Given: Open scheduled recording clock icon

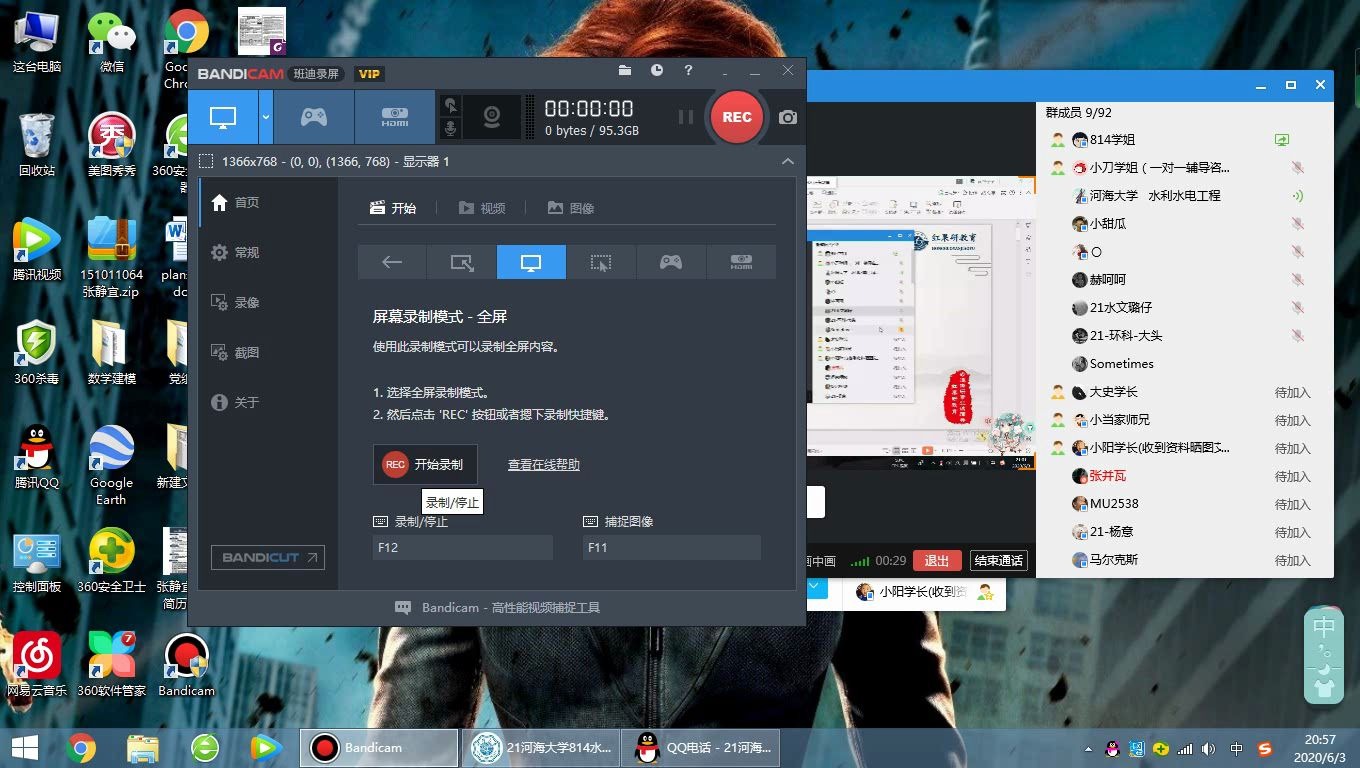Looking at the screenshot, I should (x=657, y=71).
